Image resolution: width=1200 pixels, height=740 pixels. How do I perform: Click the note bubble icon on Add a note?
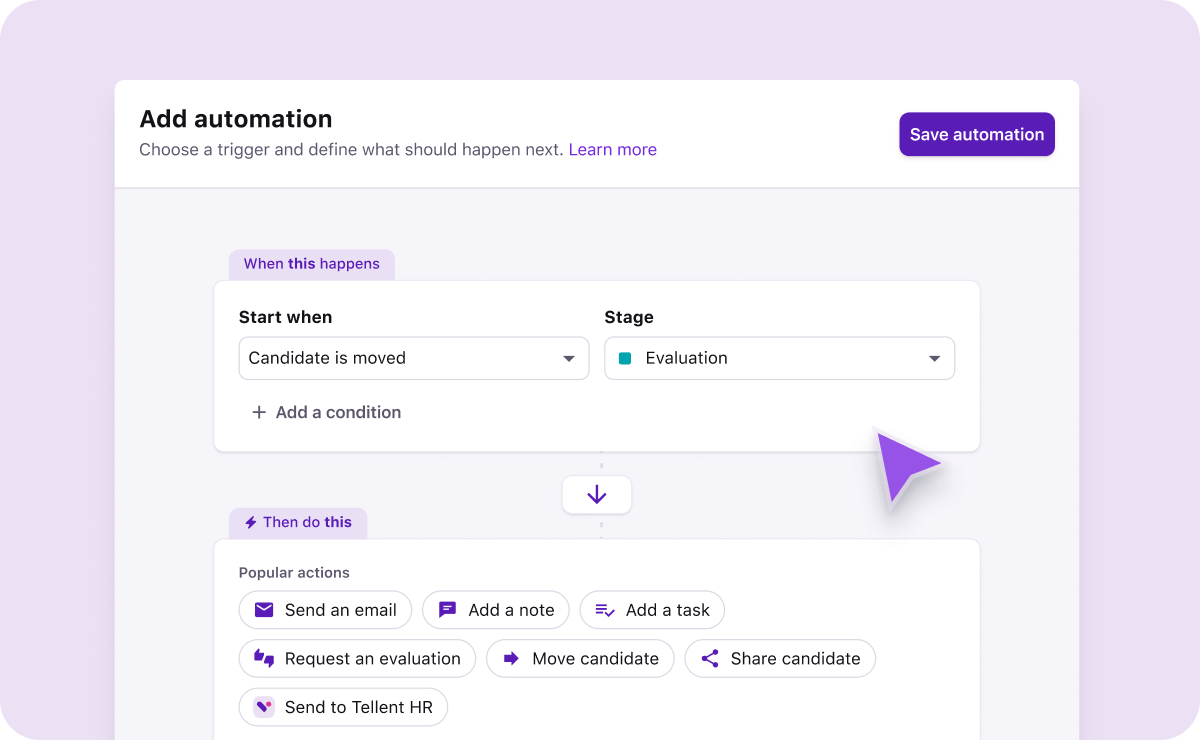coord(448,610)
